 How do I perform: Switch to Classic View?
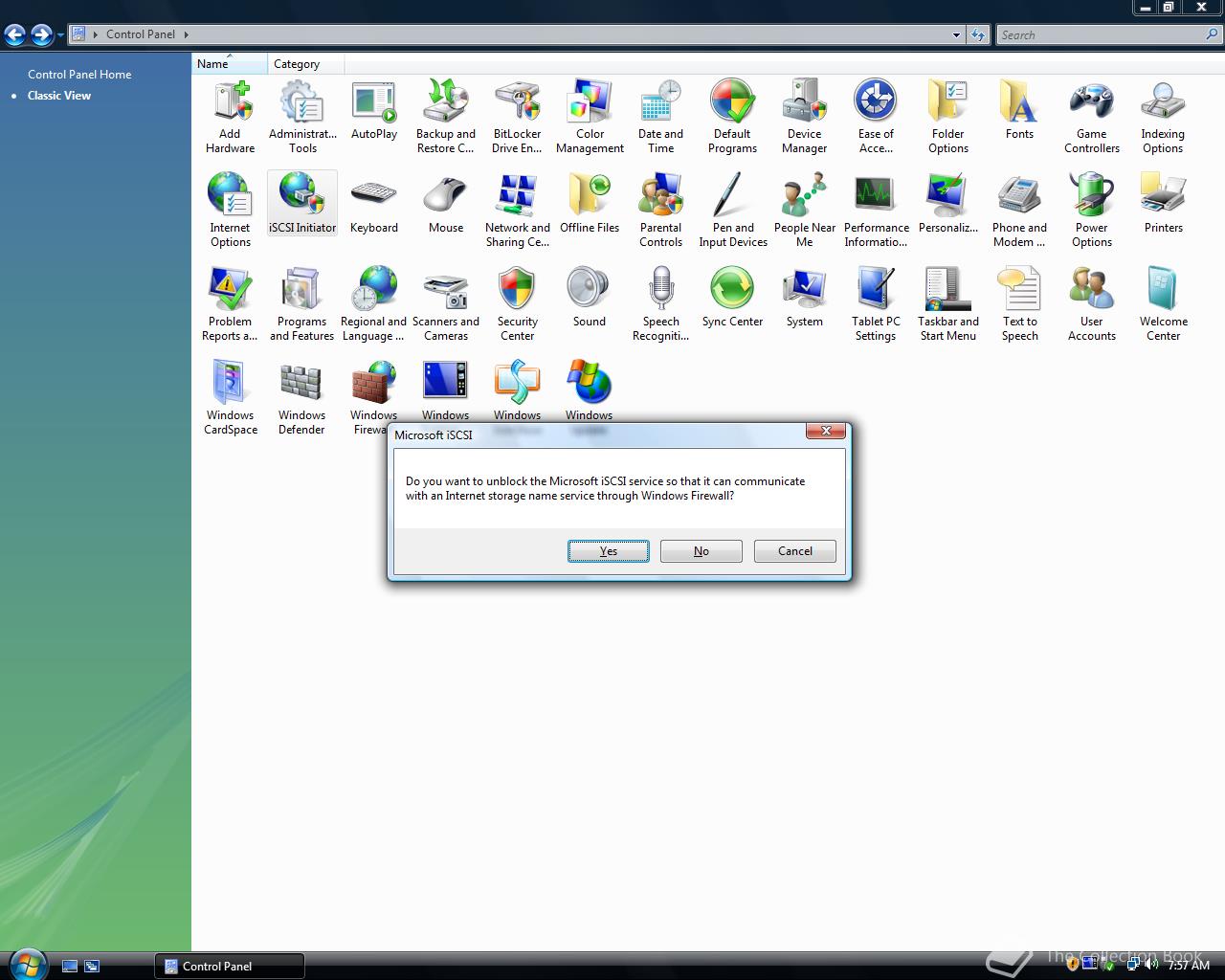(x=59, y=96)
